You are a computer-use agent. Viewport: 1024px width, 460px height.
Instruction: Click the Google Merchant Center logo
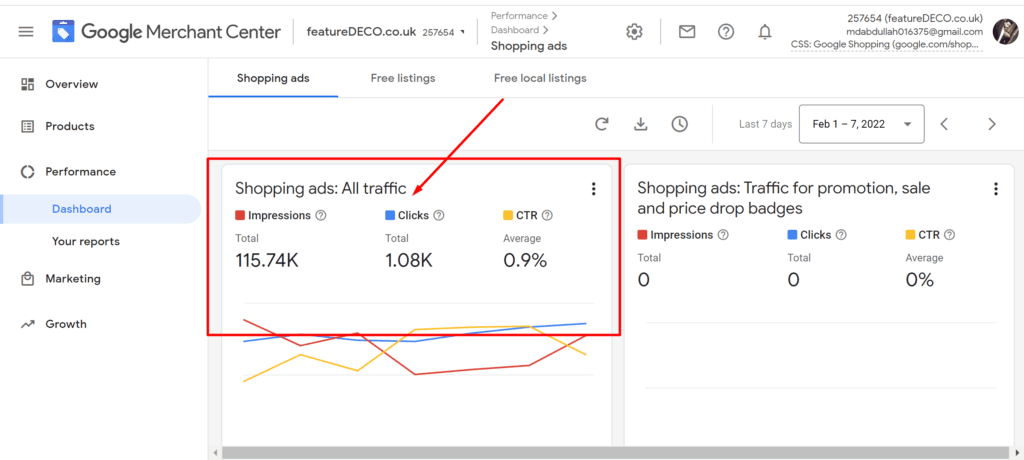tap(167, 31)
